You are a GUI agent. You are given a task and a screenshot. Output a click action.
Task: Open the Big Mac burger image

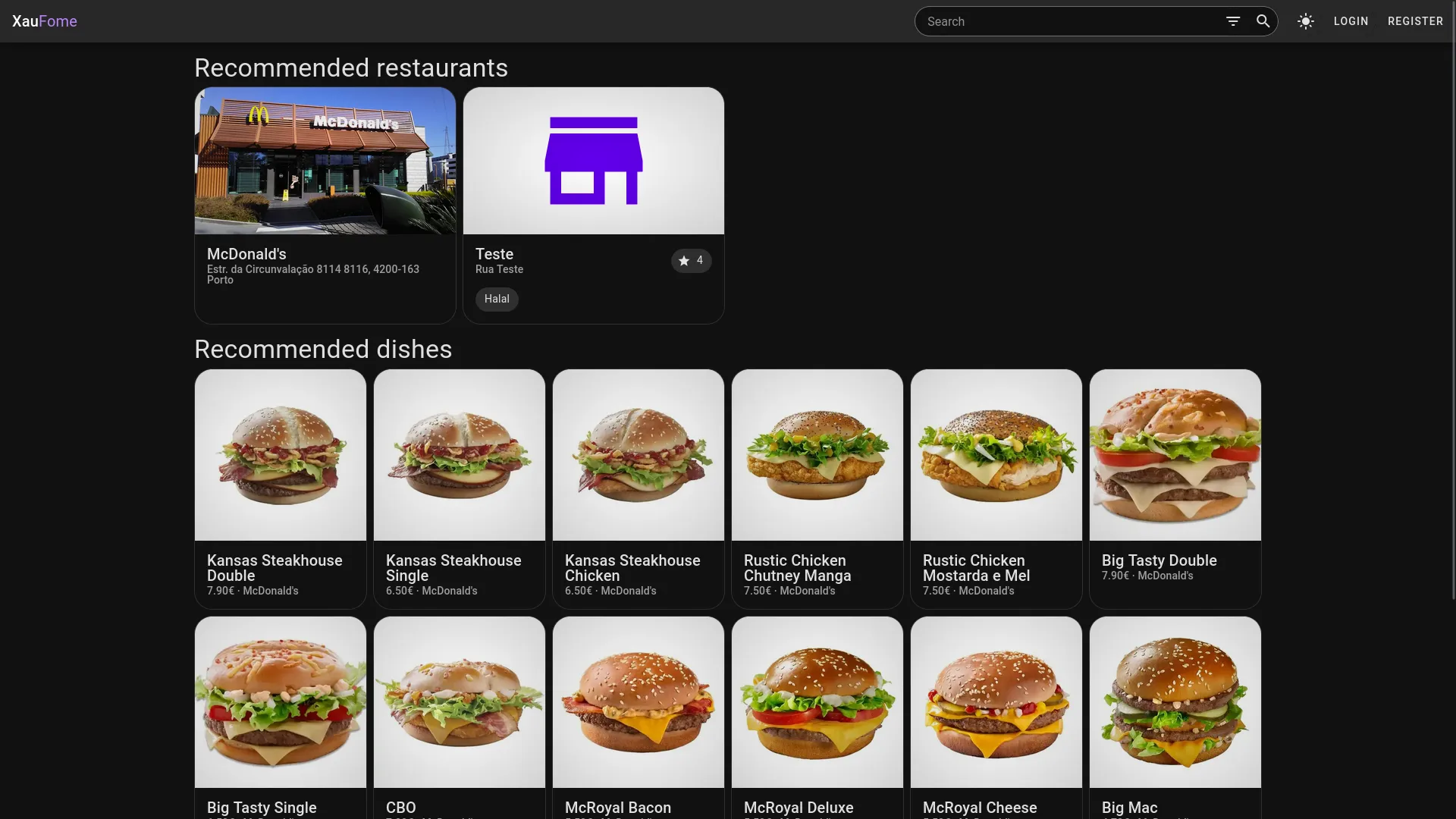point(1175,702)
